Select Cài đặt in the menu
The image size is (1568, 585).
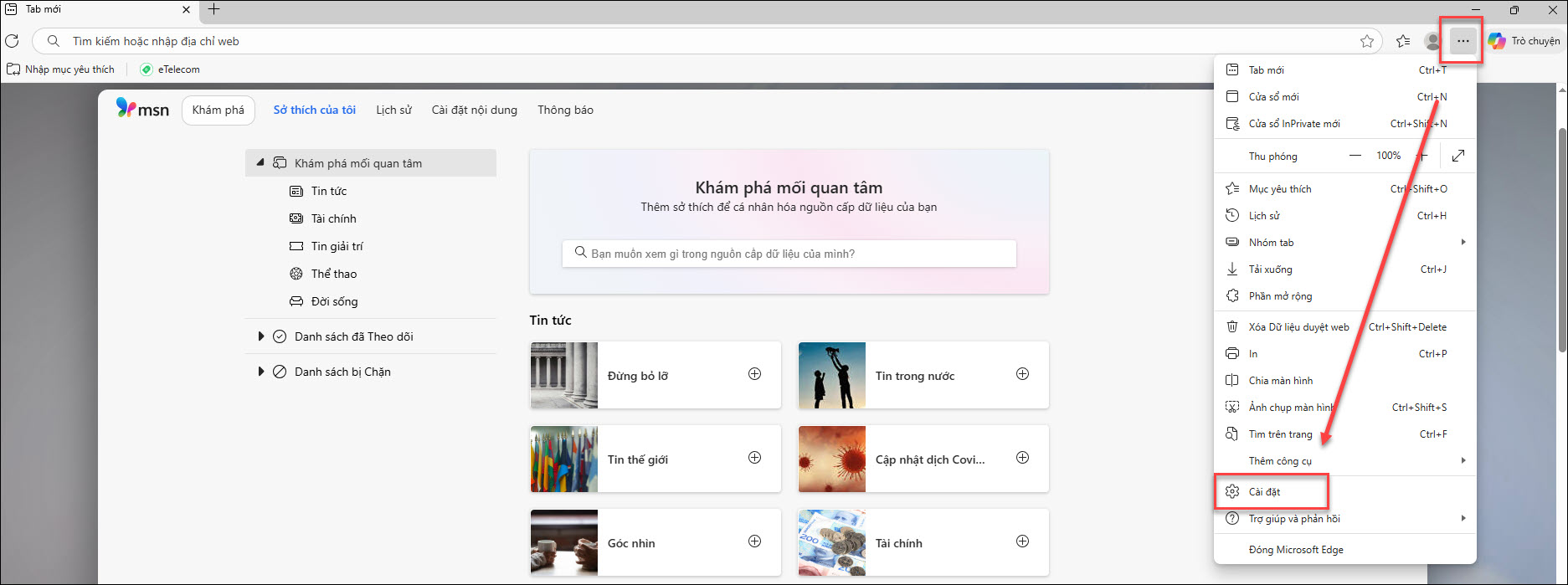coord(1264,492)
